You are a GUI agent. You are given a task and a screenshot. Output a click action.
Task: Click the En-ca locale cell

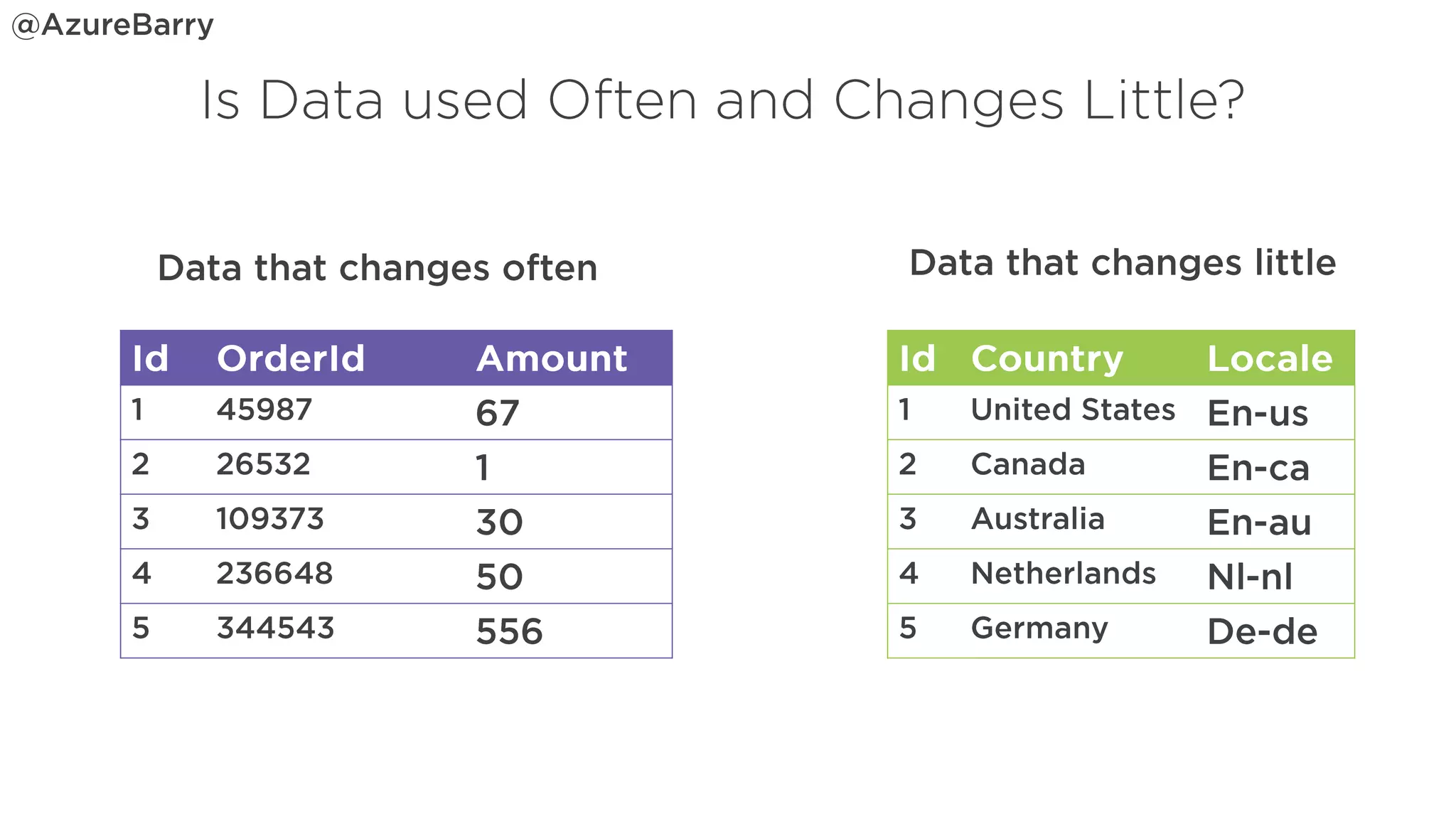tap(1258, 468)
